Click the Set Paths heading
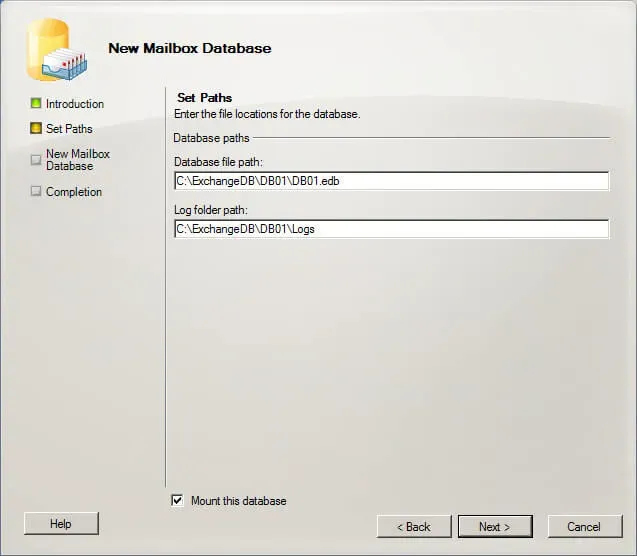The height and width of the screenshot is (556, 637). coord(204,98)
